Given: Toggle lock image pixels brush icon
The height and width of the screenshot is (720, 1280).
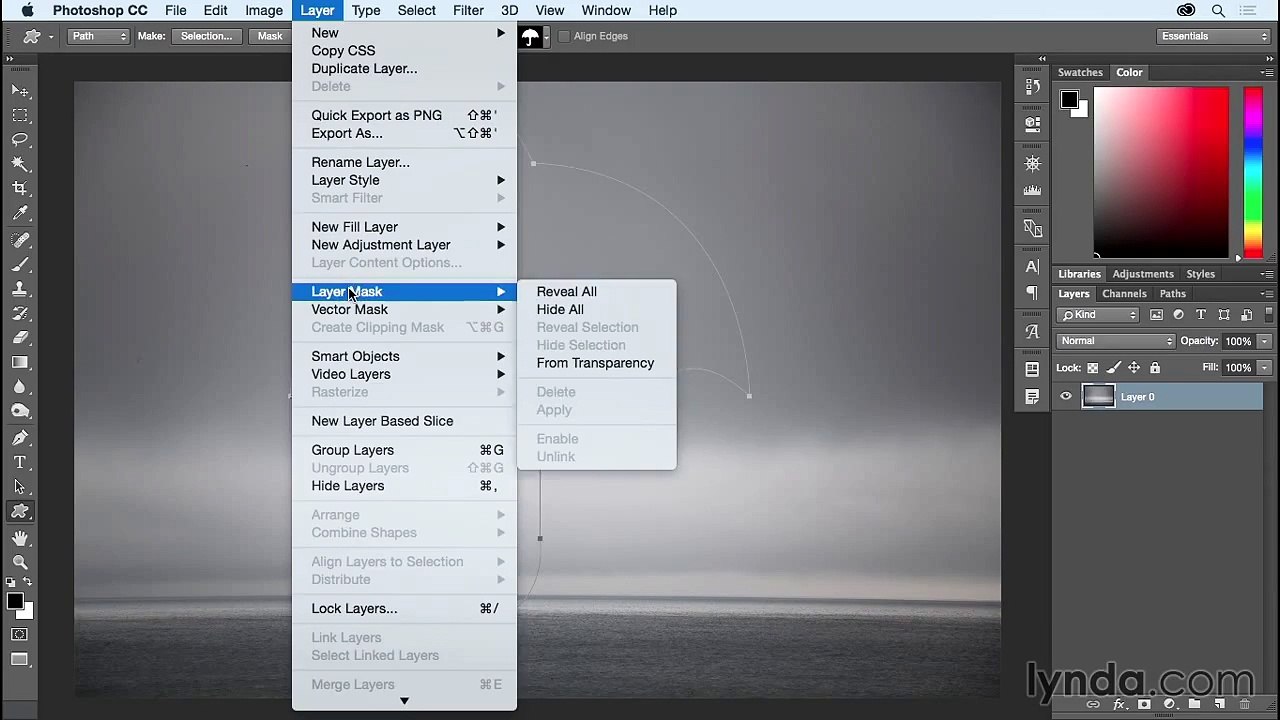Looking at the screenshot, I should coord(1113,368).
